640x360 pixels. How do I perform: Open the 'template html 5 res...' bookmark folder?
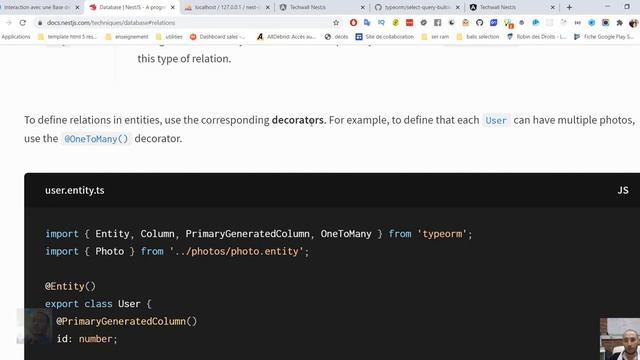(67, 37)
